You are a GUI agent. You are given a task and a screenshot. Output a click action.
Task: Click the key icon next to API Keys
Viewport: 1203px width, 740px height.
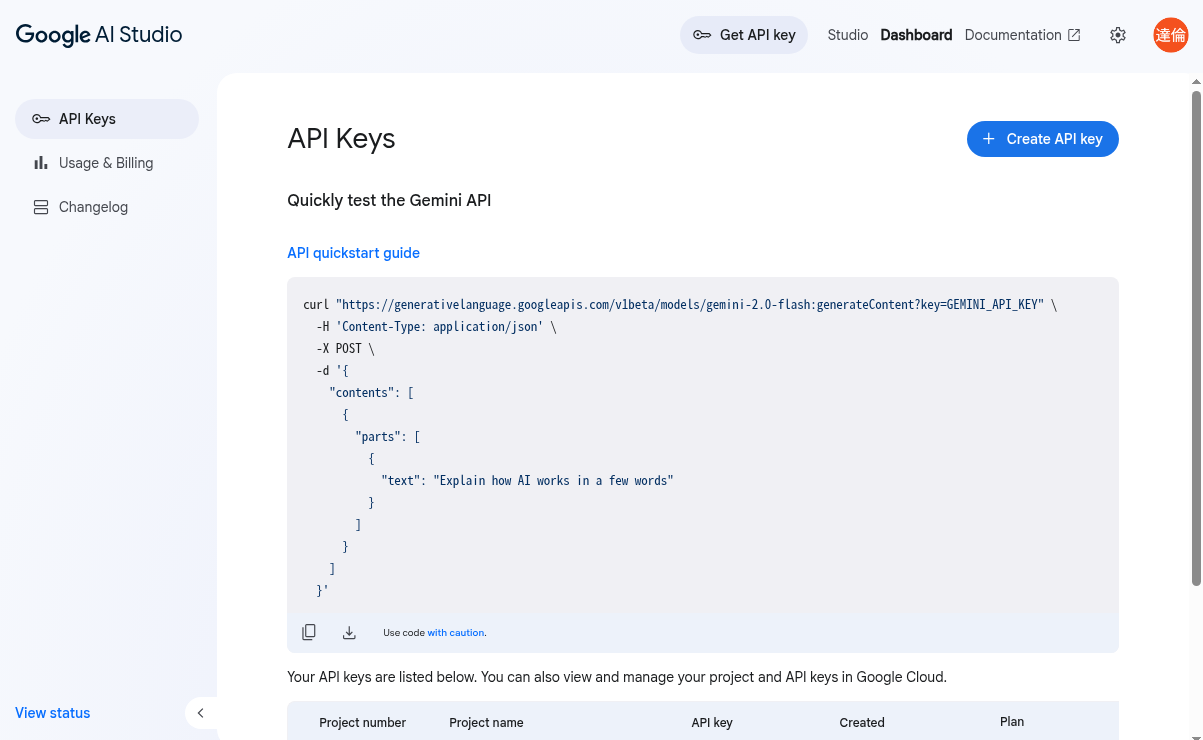click(x=41, y=119)
